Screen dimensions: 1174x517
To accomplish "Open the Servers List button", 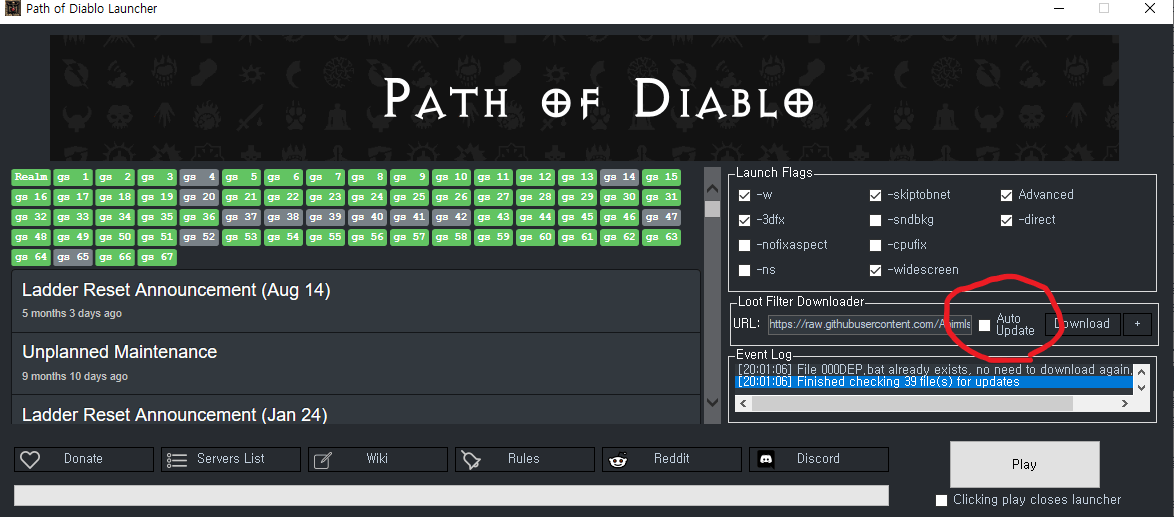I will tap(231, 459).
